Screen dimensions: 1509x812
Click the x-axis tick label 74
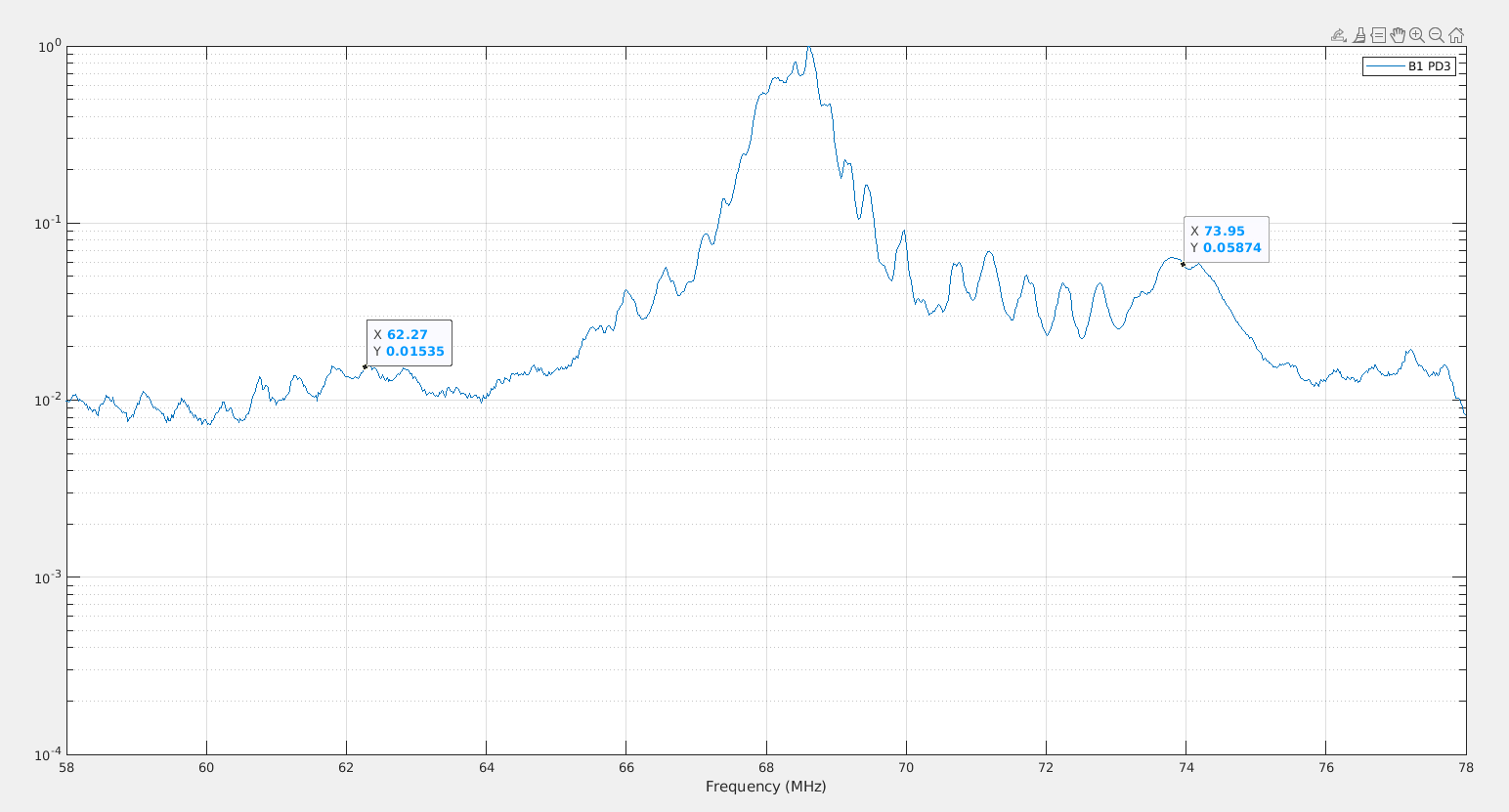pyautogui.click(x=1186, y=767)
